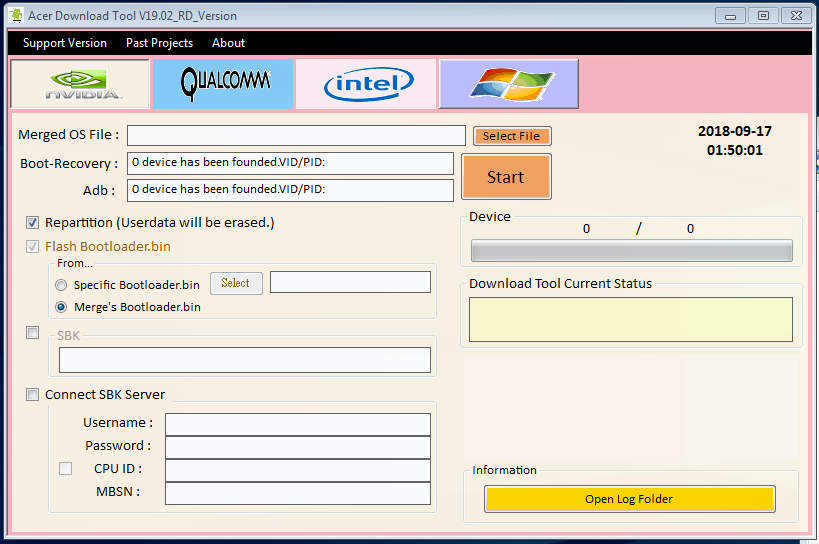
Task: Choose Merge's Bootloader.bin radio option
Action: coord(61,307)
